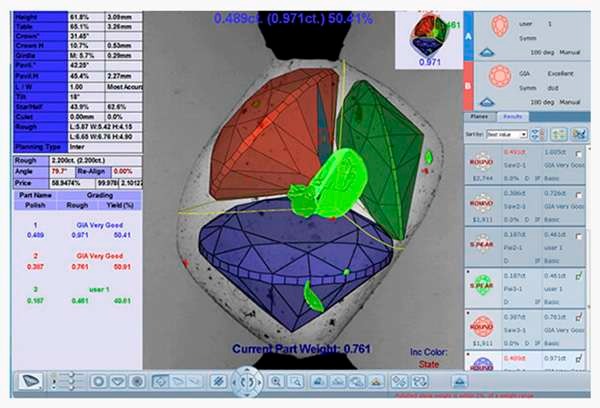600x408 pixels.
Task: Click the linked diamonds arrows icon
Action: tap(419, 382)
